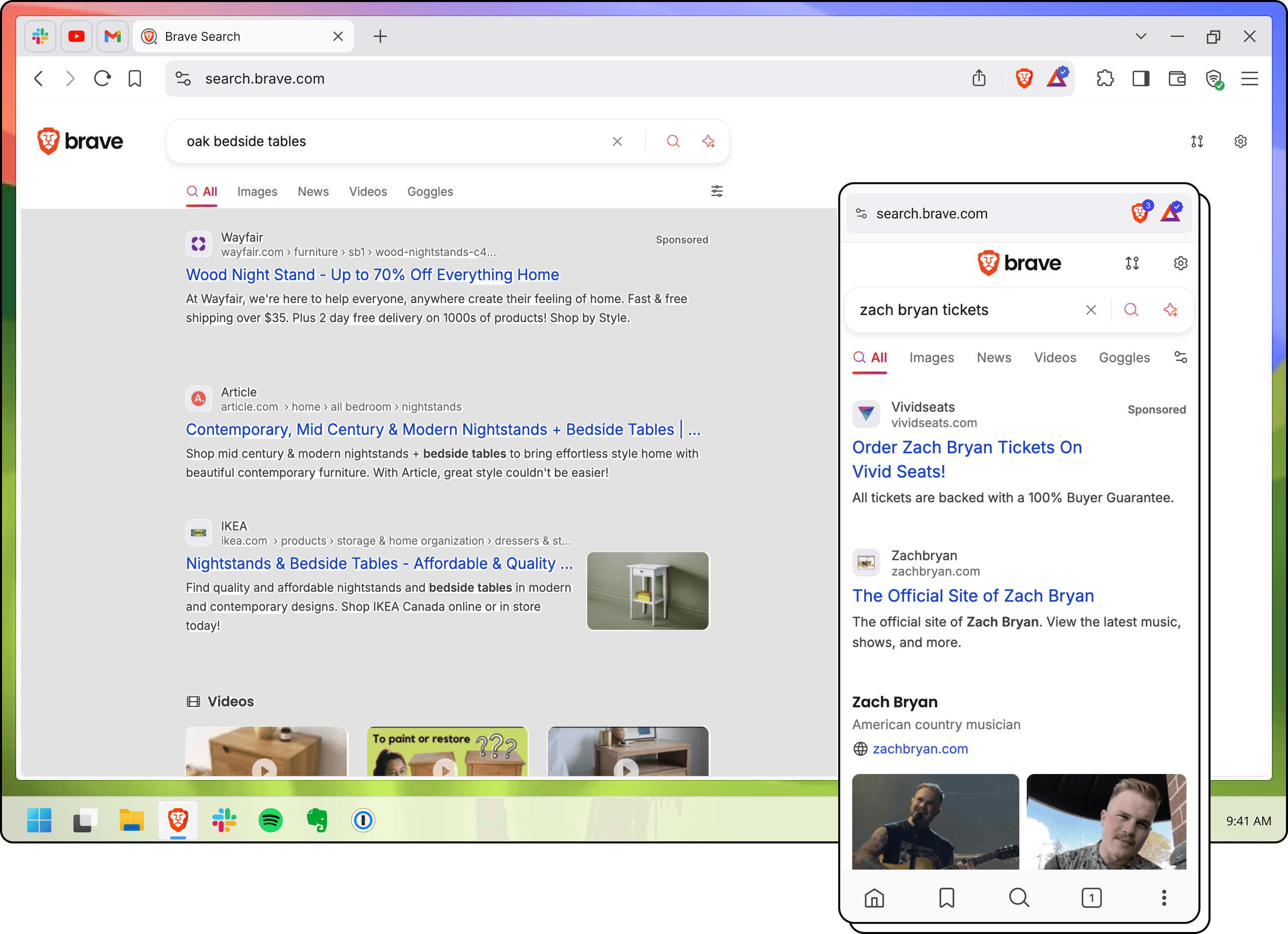Open Windows Start menu
The height and width of the screenshot is (934, 1288).
[39, 820]
